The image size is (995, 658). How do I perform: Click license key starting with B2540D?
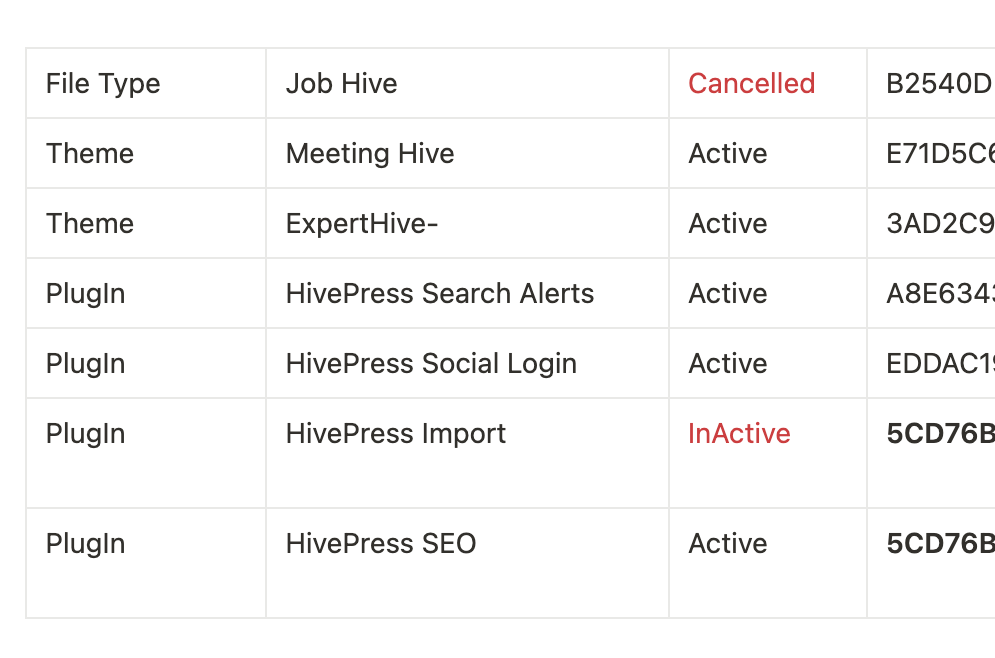point(940,84)
